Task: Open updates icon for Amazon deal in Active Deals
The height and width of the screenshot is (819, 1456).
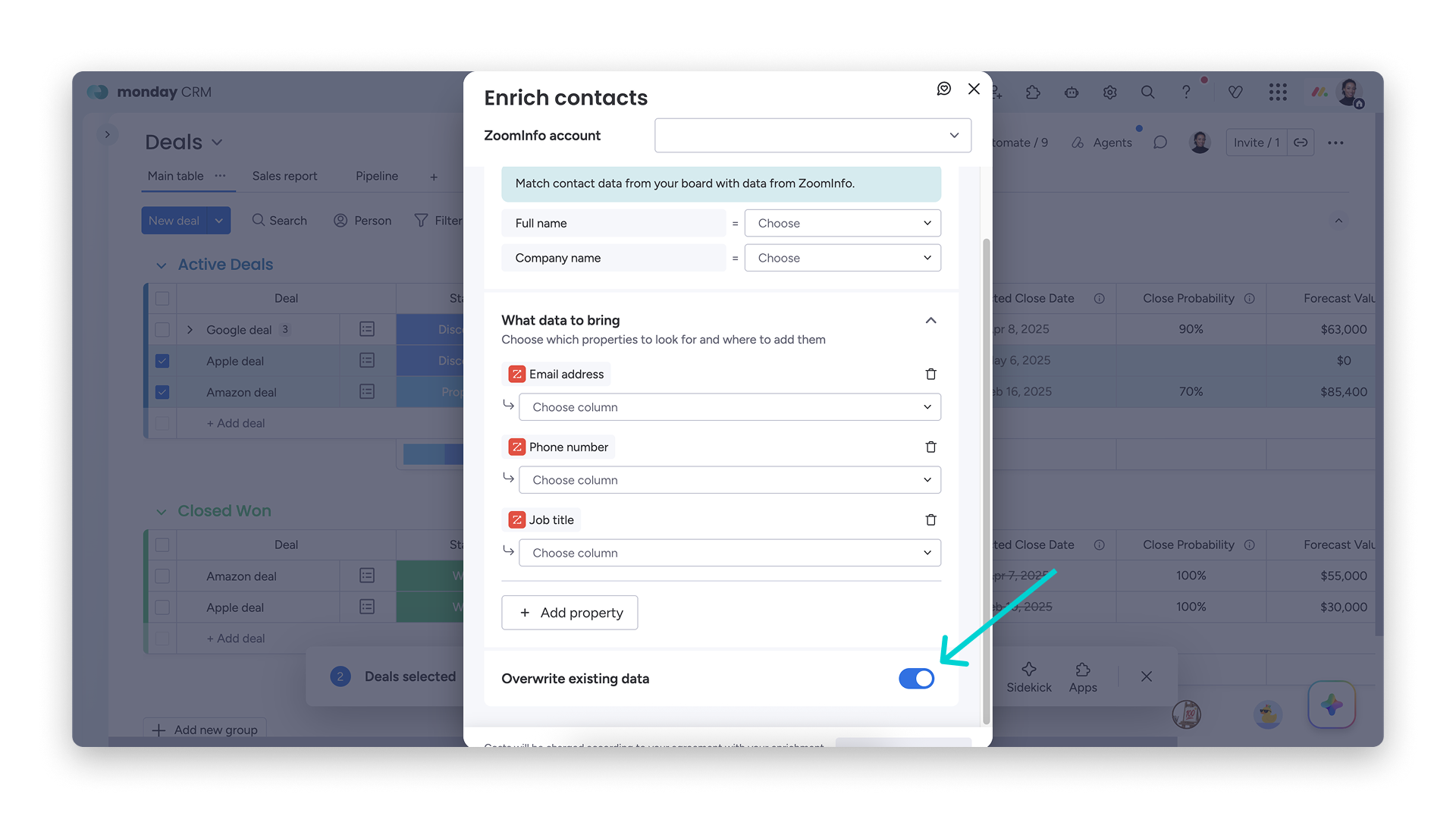Action: pos(367,391)
